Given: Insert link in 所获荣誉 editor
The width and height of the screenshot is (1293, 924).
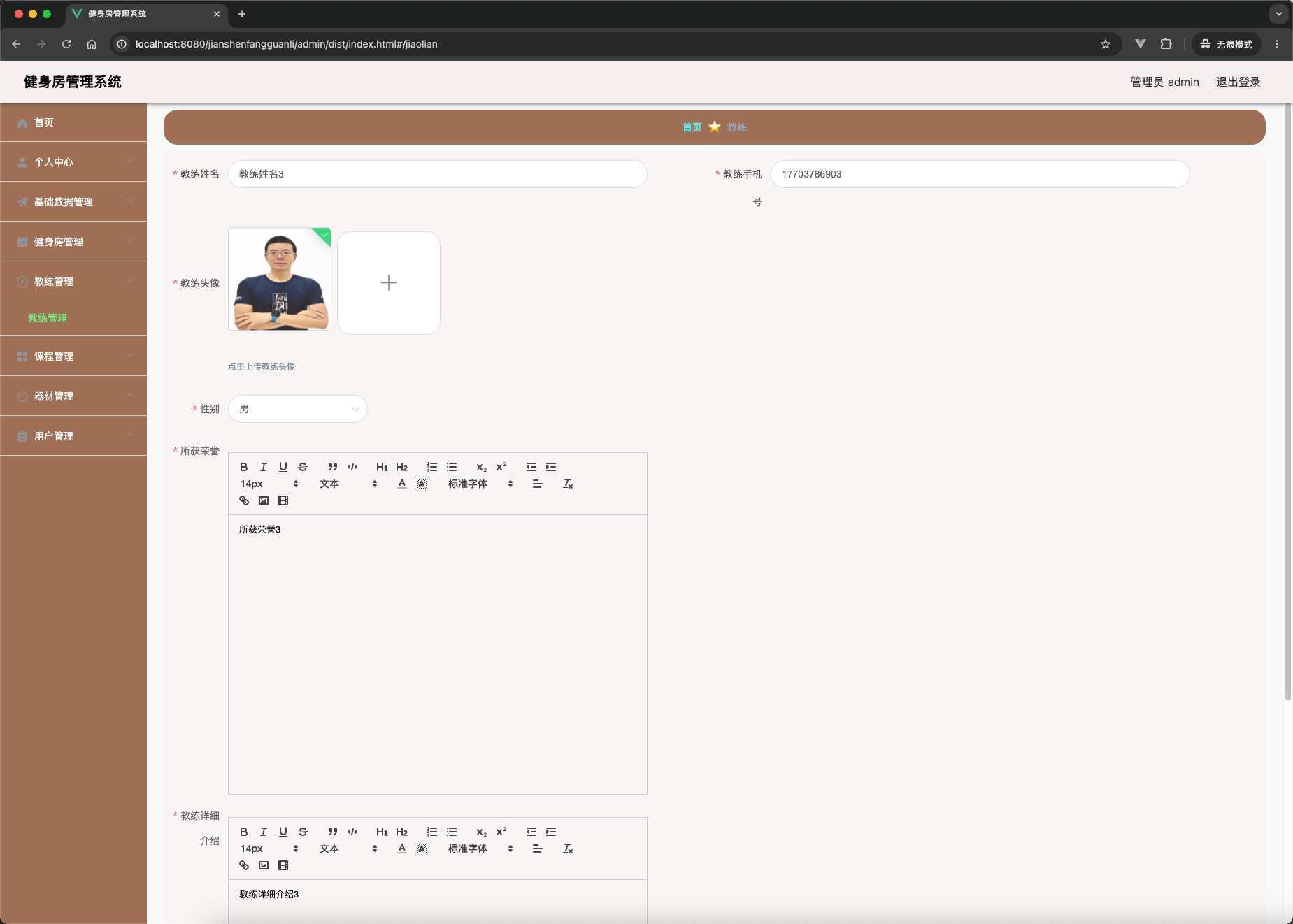Looking at the screenshot, I should coord(244,500).
